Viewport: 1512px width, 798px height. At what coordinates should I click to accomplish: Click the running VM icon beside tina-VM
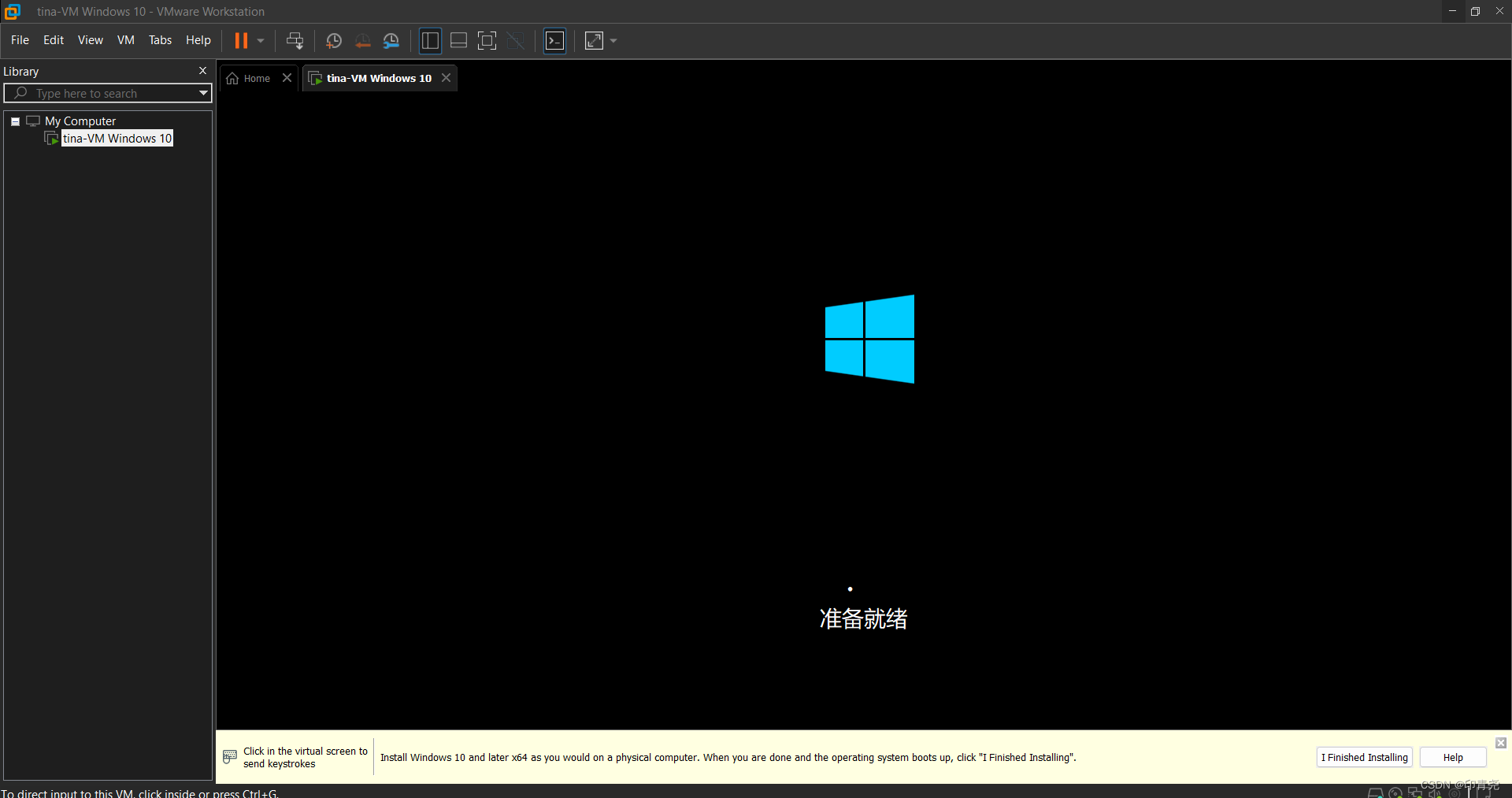pyautogui.click(x=52, y=139)
